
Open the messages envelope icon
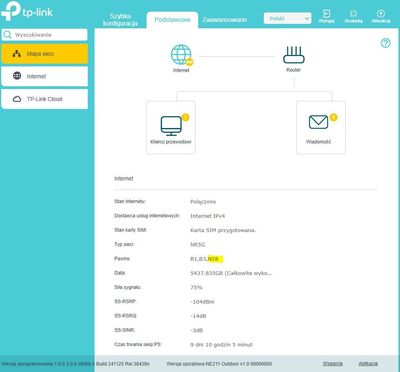(x=318, y=122)
